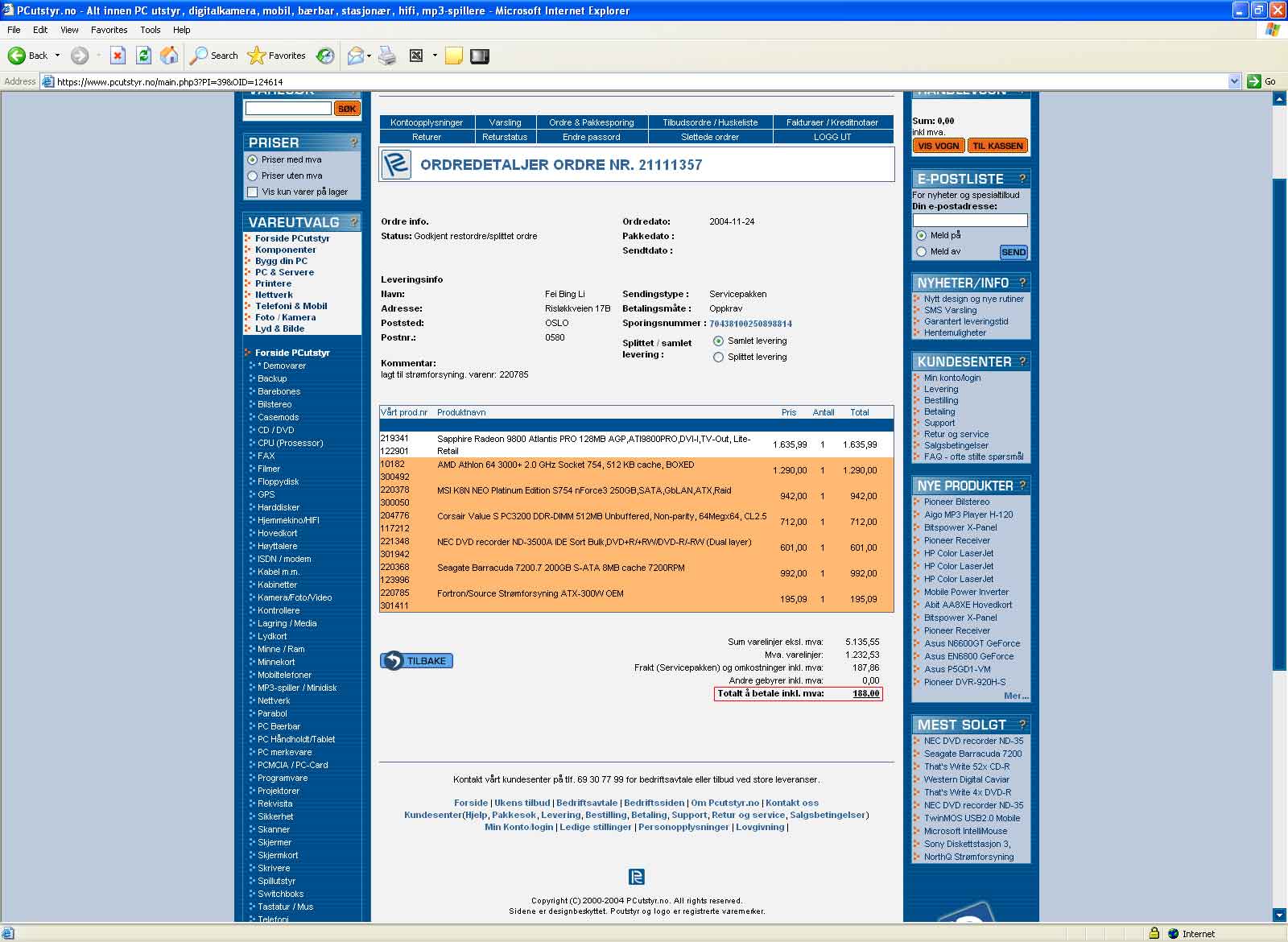Switch to 'Ordre & Pakkesporing' tab

point(592,122)
